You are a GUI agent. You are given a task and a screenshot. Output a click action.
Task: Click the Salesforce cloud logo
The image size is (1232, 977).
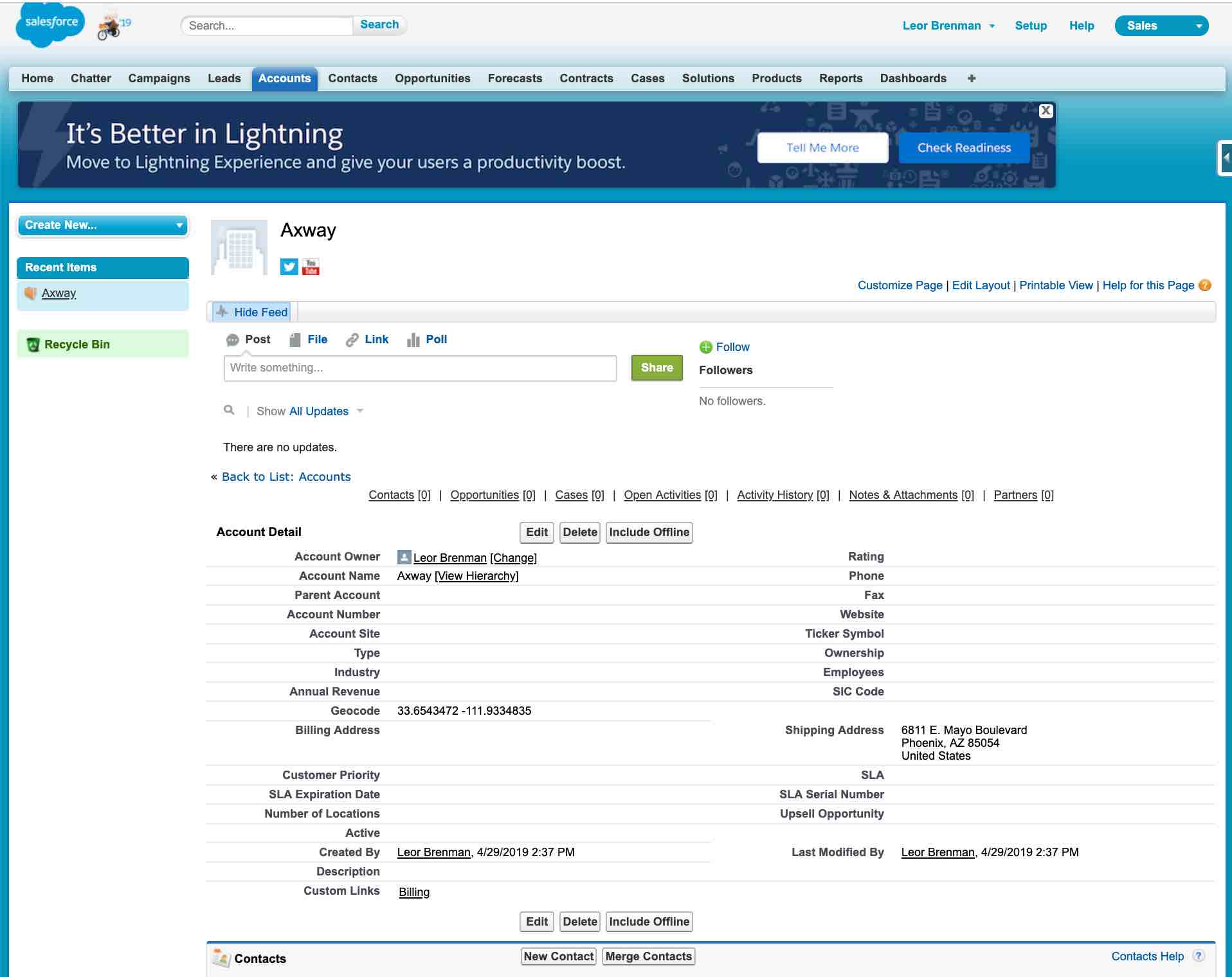[50, 25]
